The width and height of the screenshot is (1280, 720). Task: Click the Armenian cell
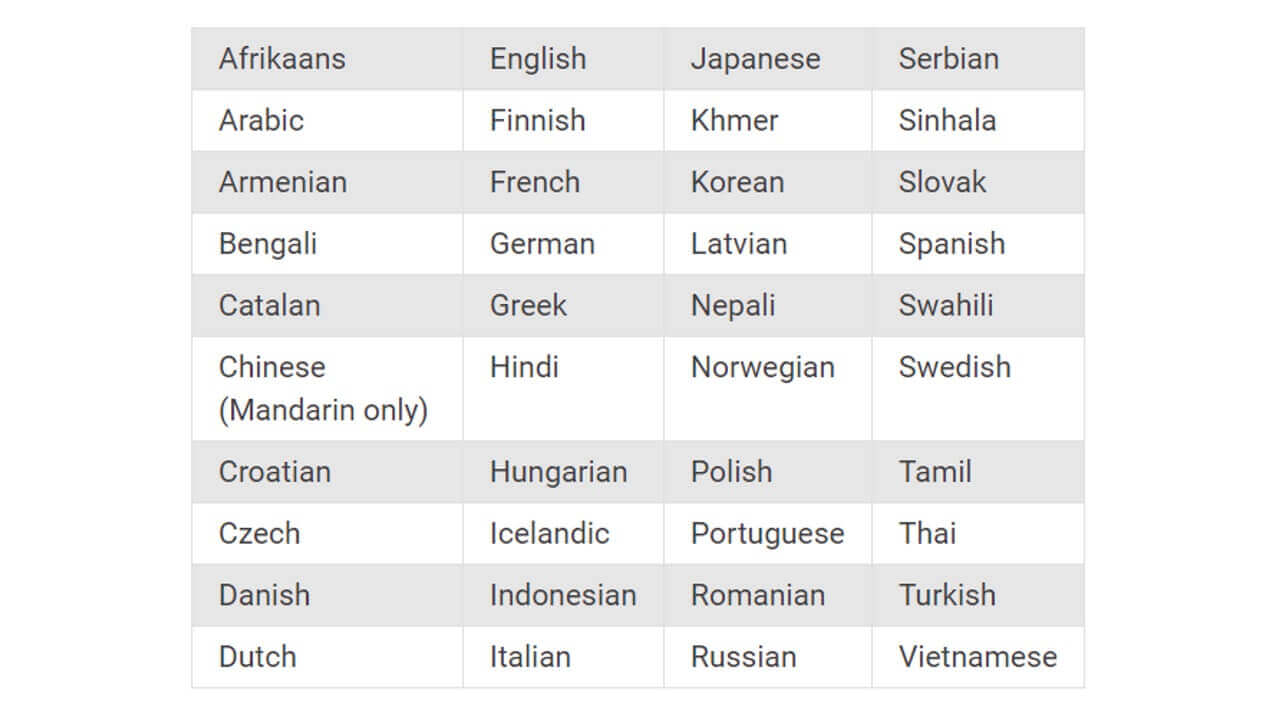283,183
